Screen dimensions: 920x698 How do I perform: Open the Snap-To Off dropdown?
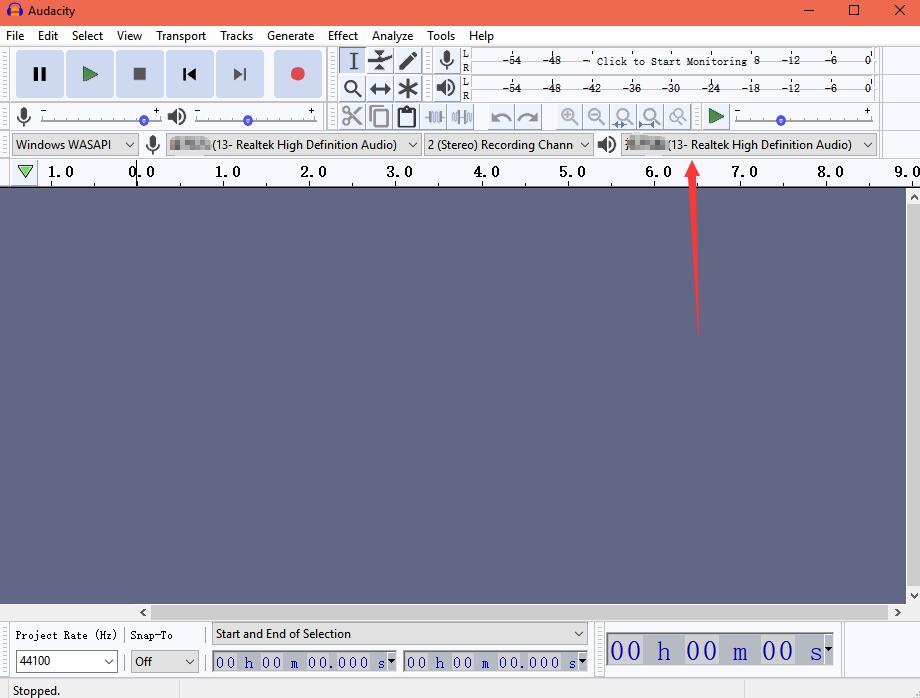(164, 661)
